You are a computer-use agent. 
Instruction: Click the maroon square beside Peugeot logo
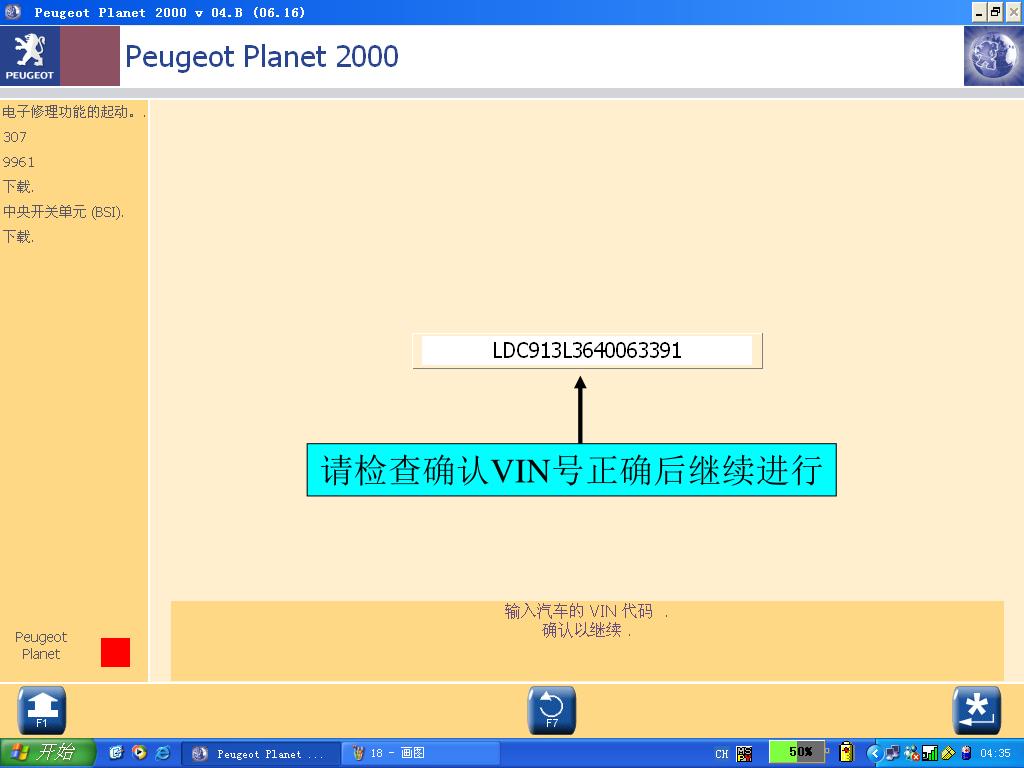pyautogui.click(x=90, y=56)
